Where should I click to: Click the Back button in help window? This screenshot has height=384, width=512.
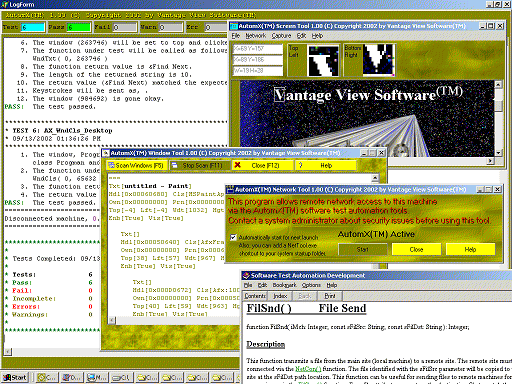[x=305, y=296]
